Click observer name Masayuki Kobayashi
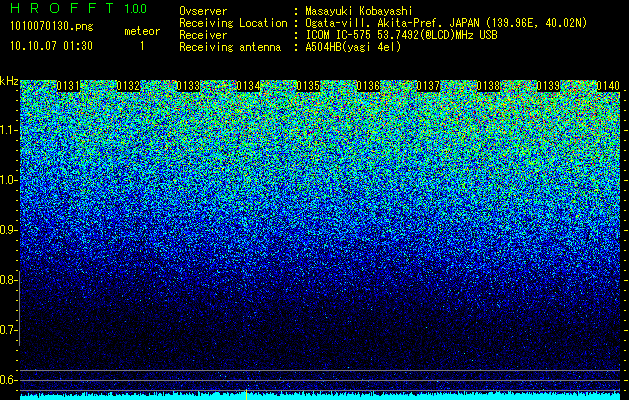Image resolution: width=629 pixels, height=400 pixels. coord(359,11)
